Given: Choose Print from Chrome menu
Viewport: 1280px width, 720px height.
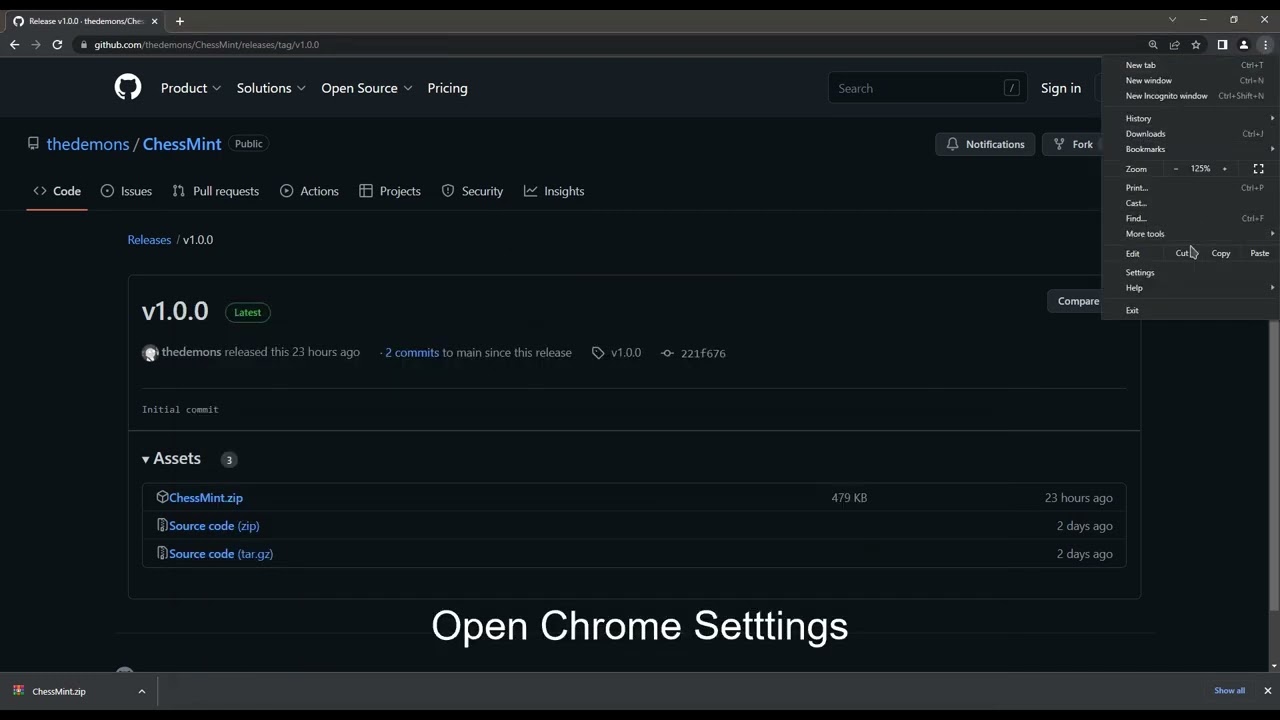Looking at the screenshot, I should 1190,188.
